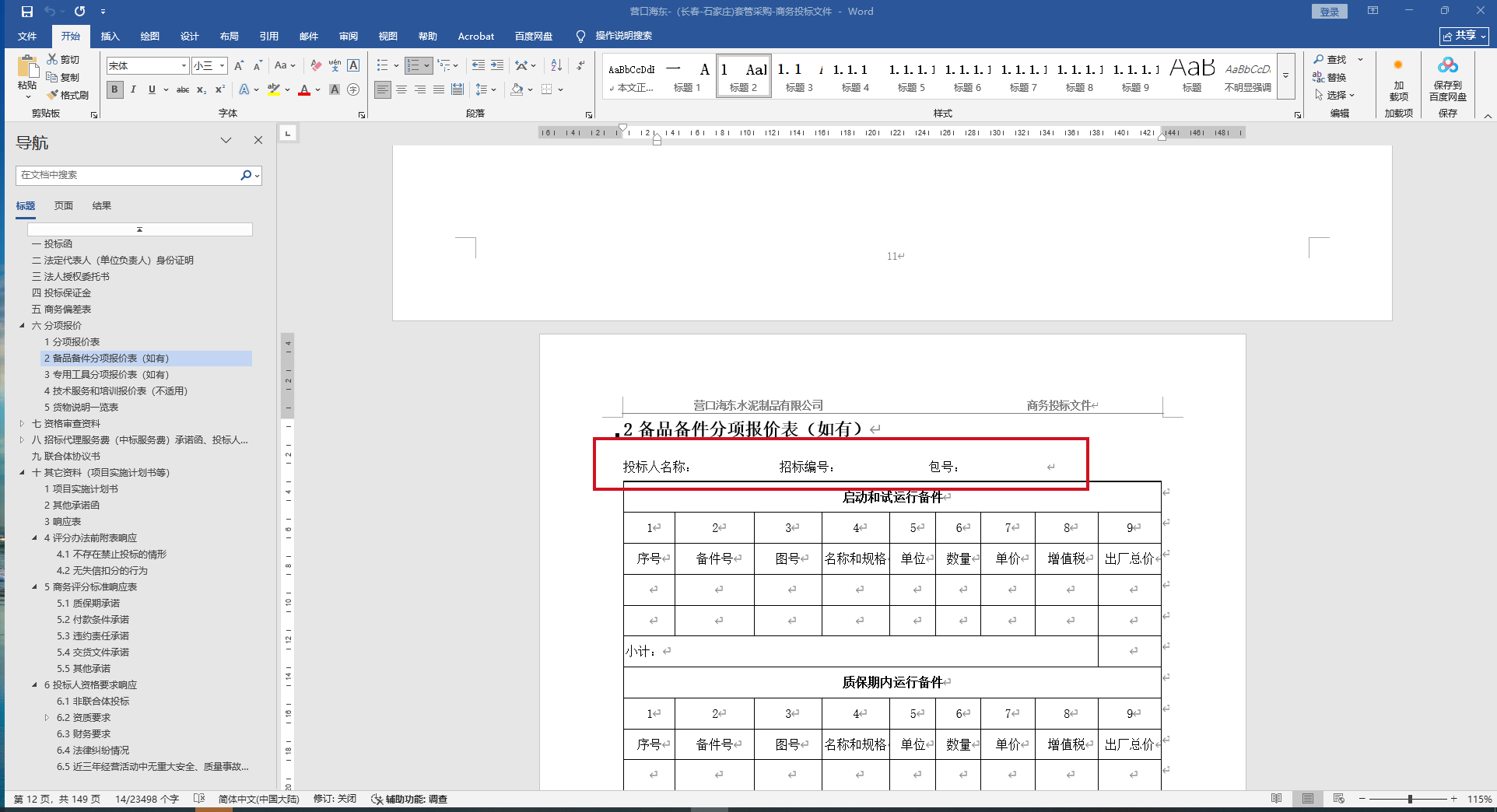Toggle left alignment of the paragraph

click(x=383, y=90)
